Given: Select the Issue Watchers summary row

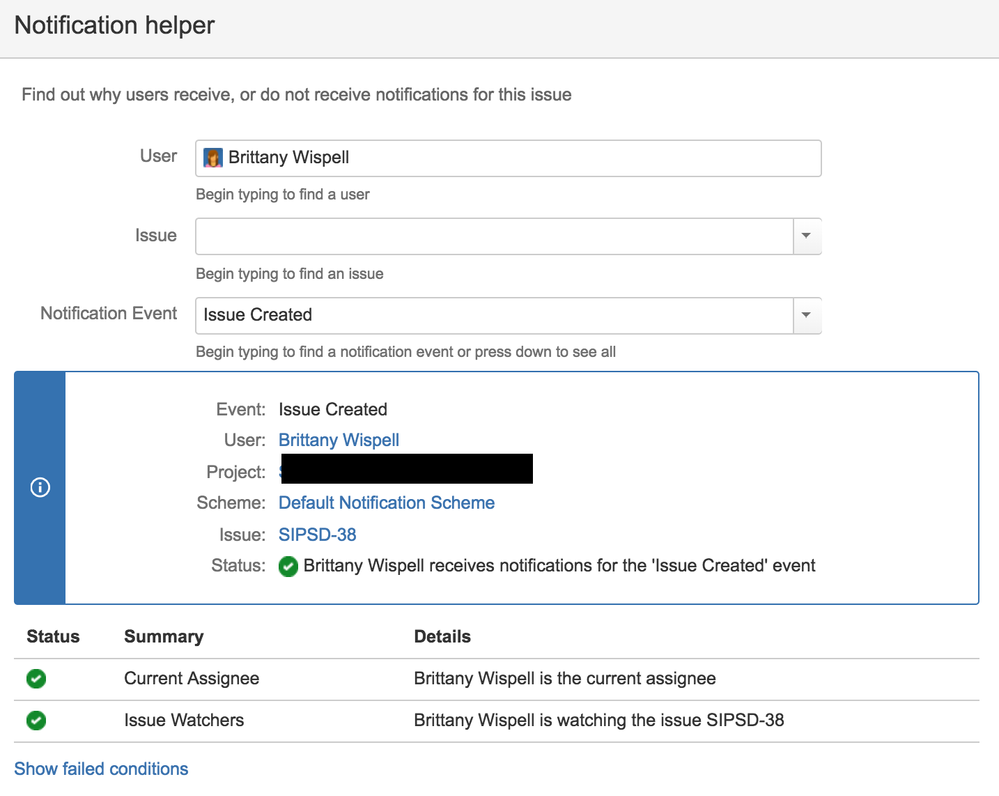Looking at the screenshot, I should coord(184,720).
